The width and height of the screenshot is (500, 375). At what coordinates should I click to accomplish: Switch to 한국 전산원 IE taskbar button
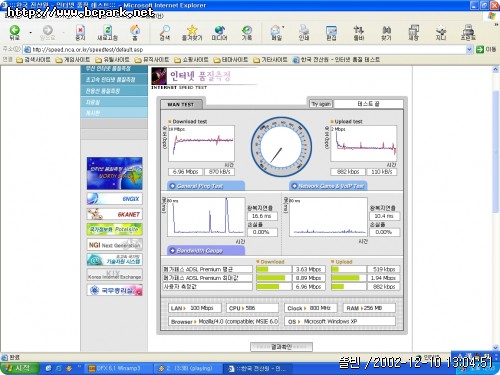tap(259, 368)
